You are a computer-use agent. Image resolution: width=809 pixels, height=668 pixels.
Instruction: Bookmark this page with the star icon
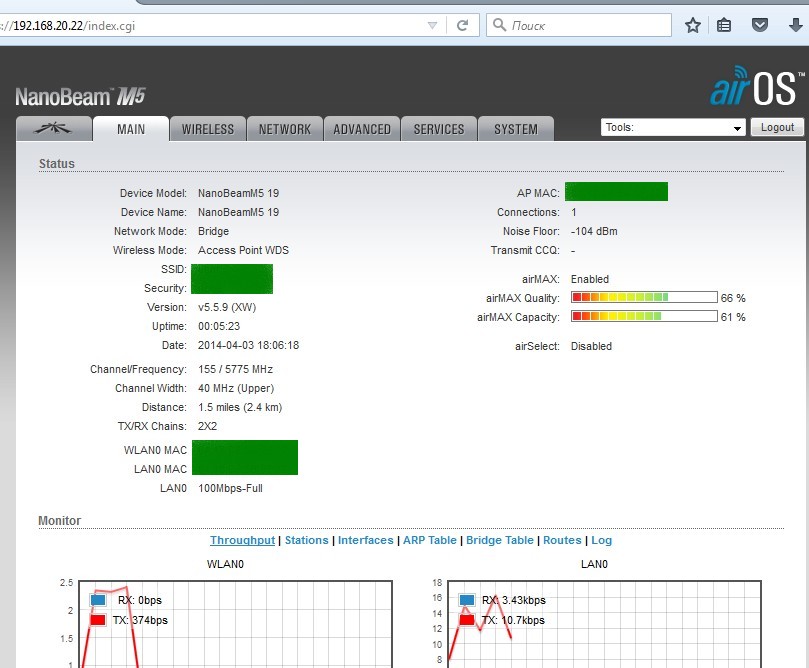[693, 25]
